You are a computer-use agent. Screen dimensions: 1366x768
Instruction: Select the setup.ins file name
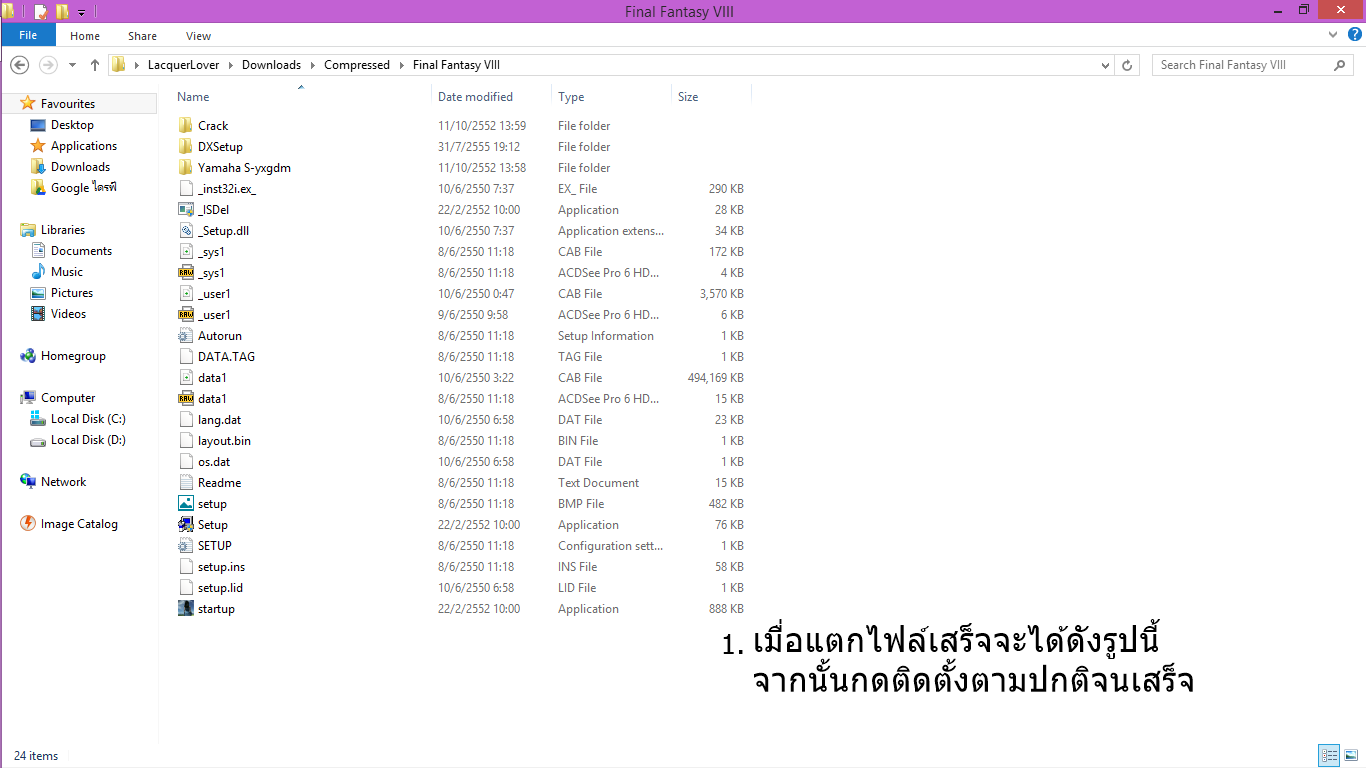(x=221, y=567)
